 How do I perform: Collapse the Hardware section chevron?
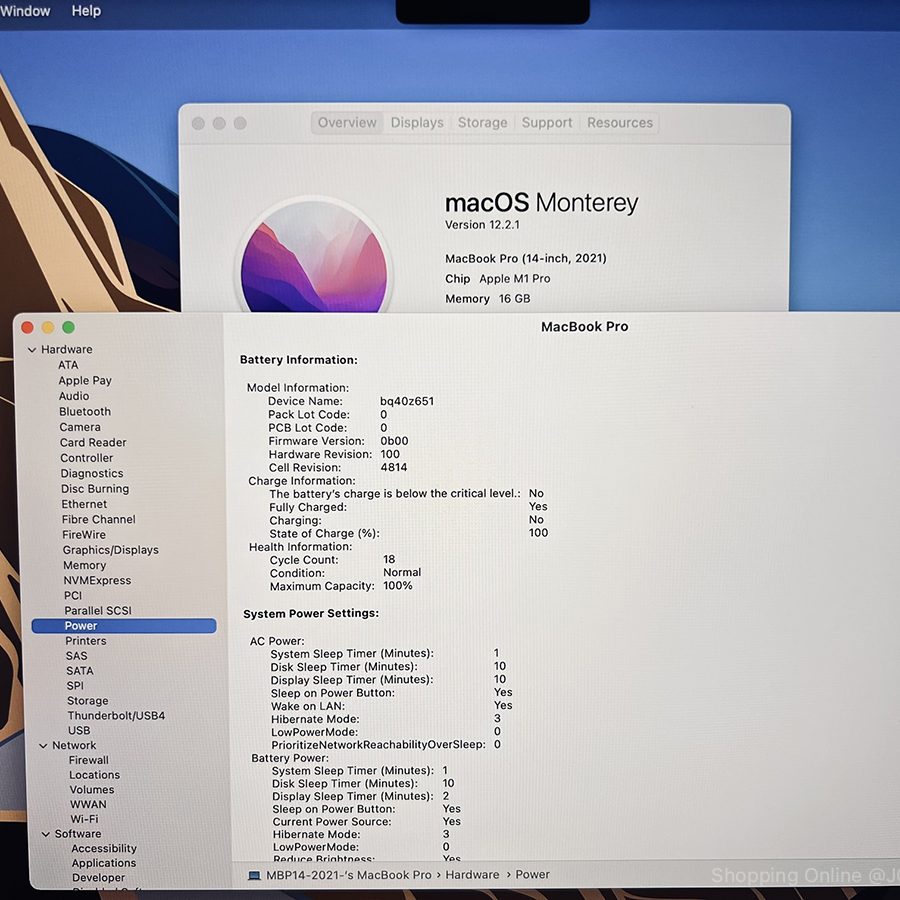click(x=32, y=350)
